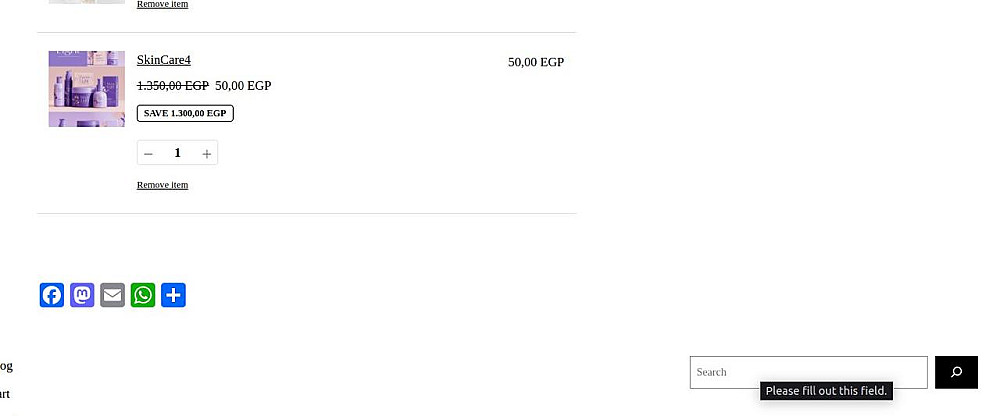Image resolution: width=1000 pixels, height=416 pixels.
Task: Click the blue plus Share icon
Action: [173, 295]
